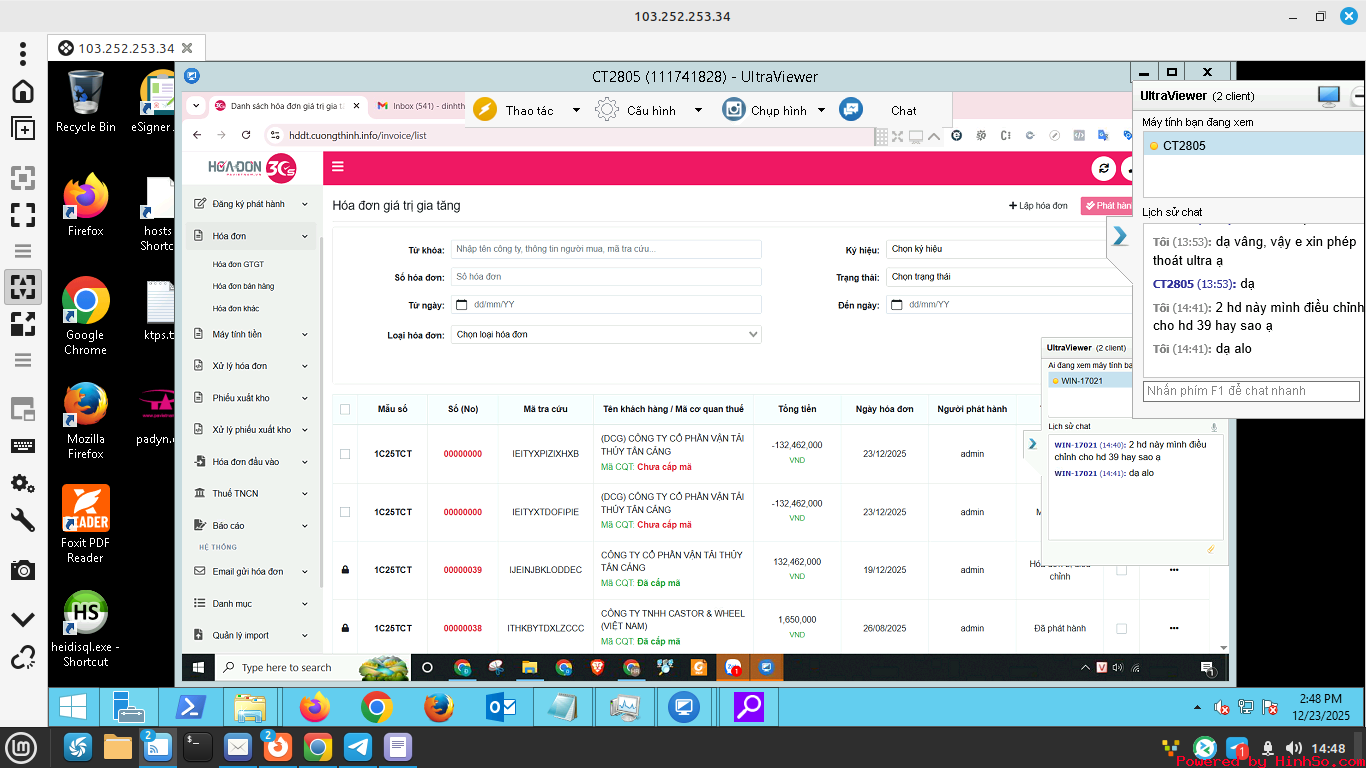Select Hóa đơn bán hàng in sidebar
The image size is (1366, 768).
[243, 287]
